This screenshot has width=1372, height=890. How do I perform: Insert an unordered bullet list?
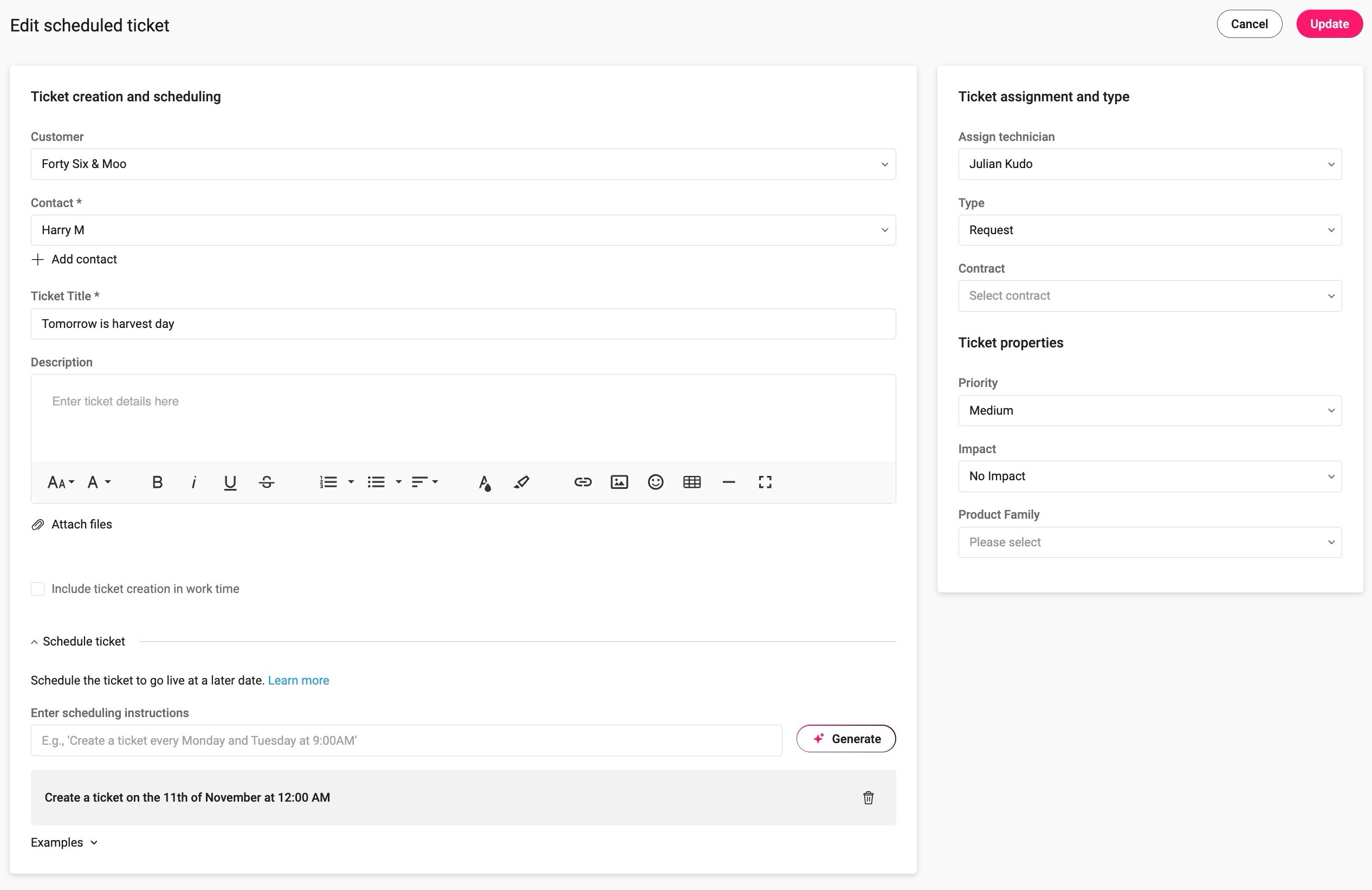tap(376, 482)
